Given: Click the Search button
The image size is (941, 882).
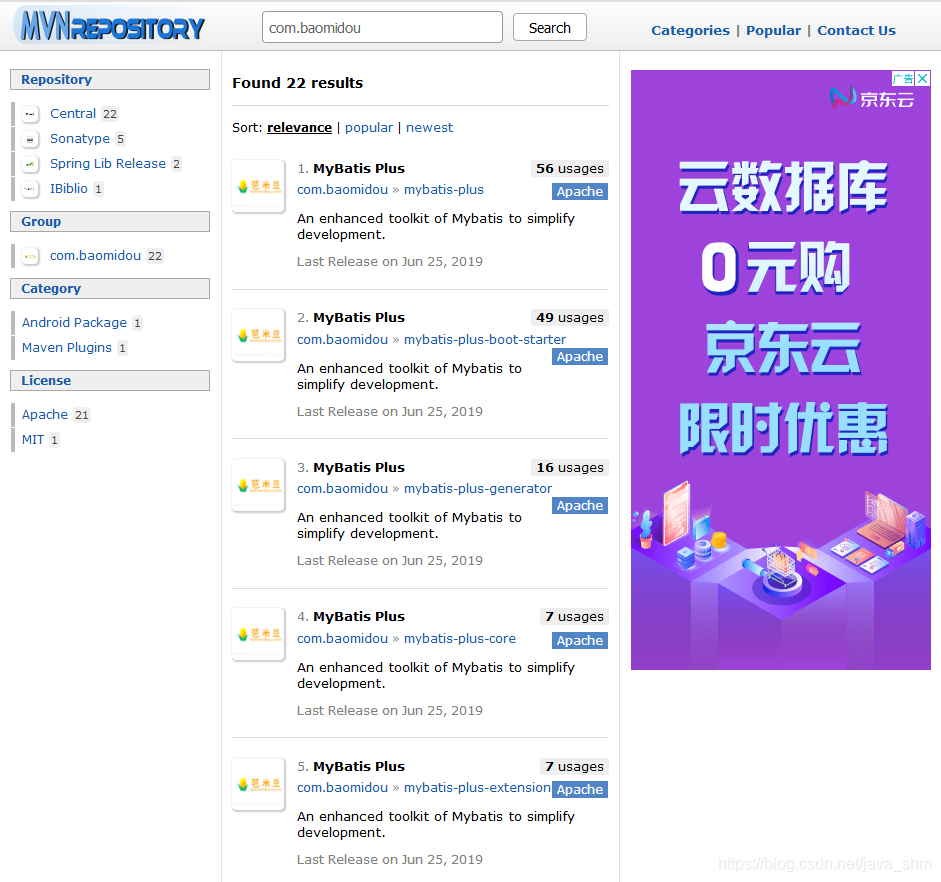Looking at the screenshot, I should click(x=550, y=28).
